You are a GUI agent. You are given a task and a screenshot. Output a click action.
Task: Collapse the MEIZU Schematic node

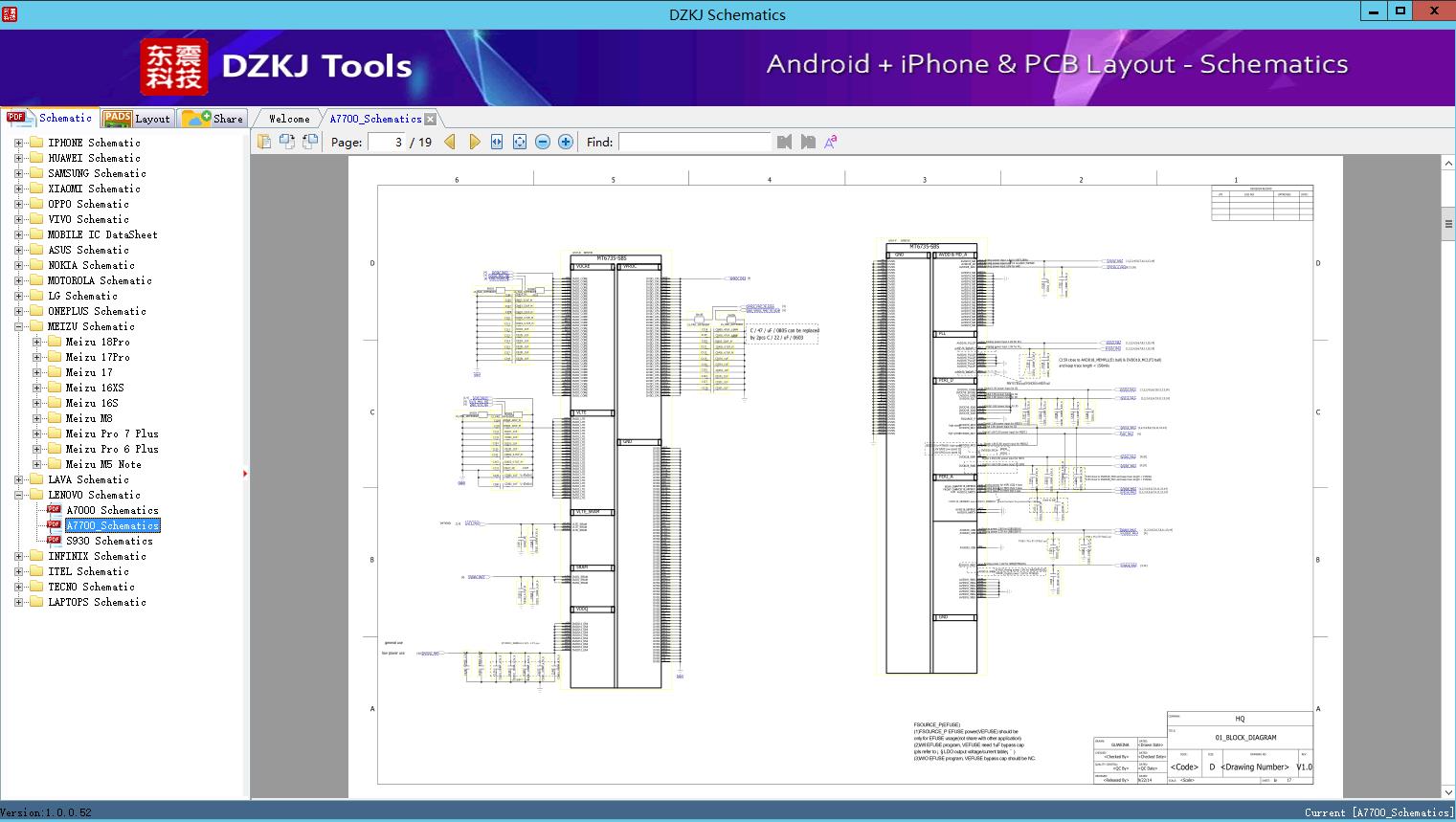point(18,326)
